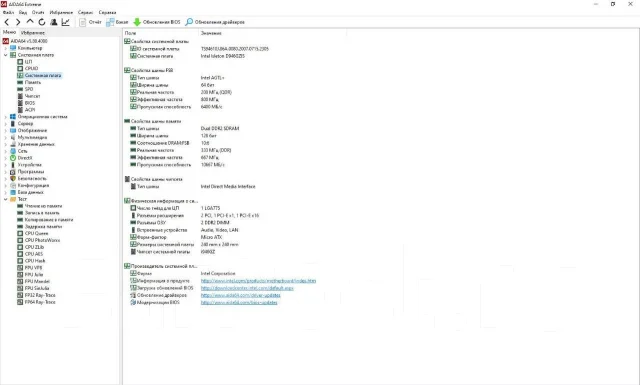The height and width of the screenshot is (385, 640).
Task: Switch to the Меню tab
Action: click(9, 32)
